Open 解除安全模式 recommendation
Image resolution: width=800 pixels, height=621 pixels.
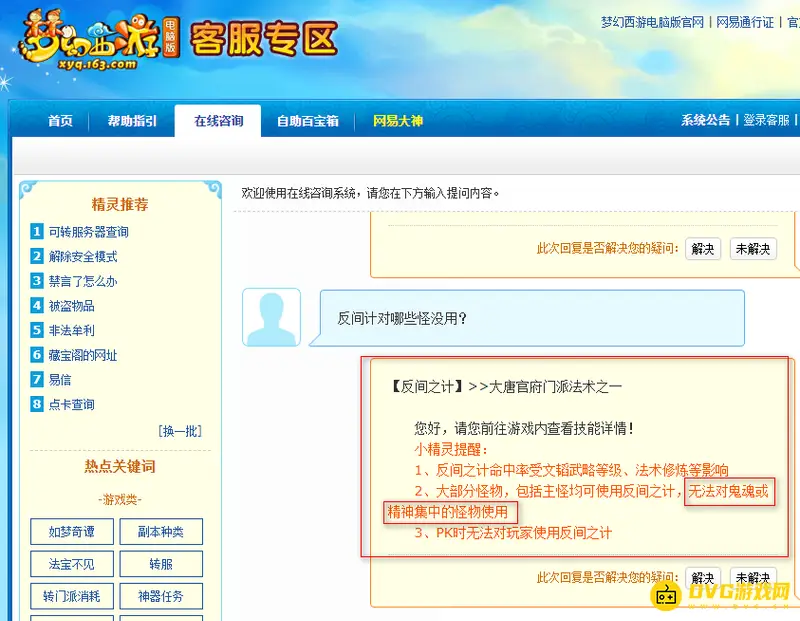pyautogui.click(x=83, y=256)
